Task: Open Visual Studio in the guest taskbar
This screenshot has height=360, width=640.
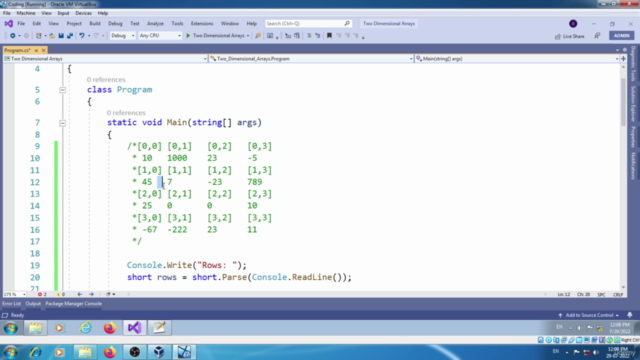Action: (134, 328)
